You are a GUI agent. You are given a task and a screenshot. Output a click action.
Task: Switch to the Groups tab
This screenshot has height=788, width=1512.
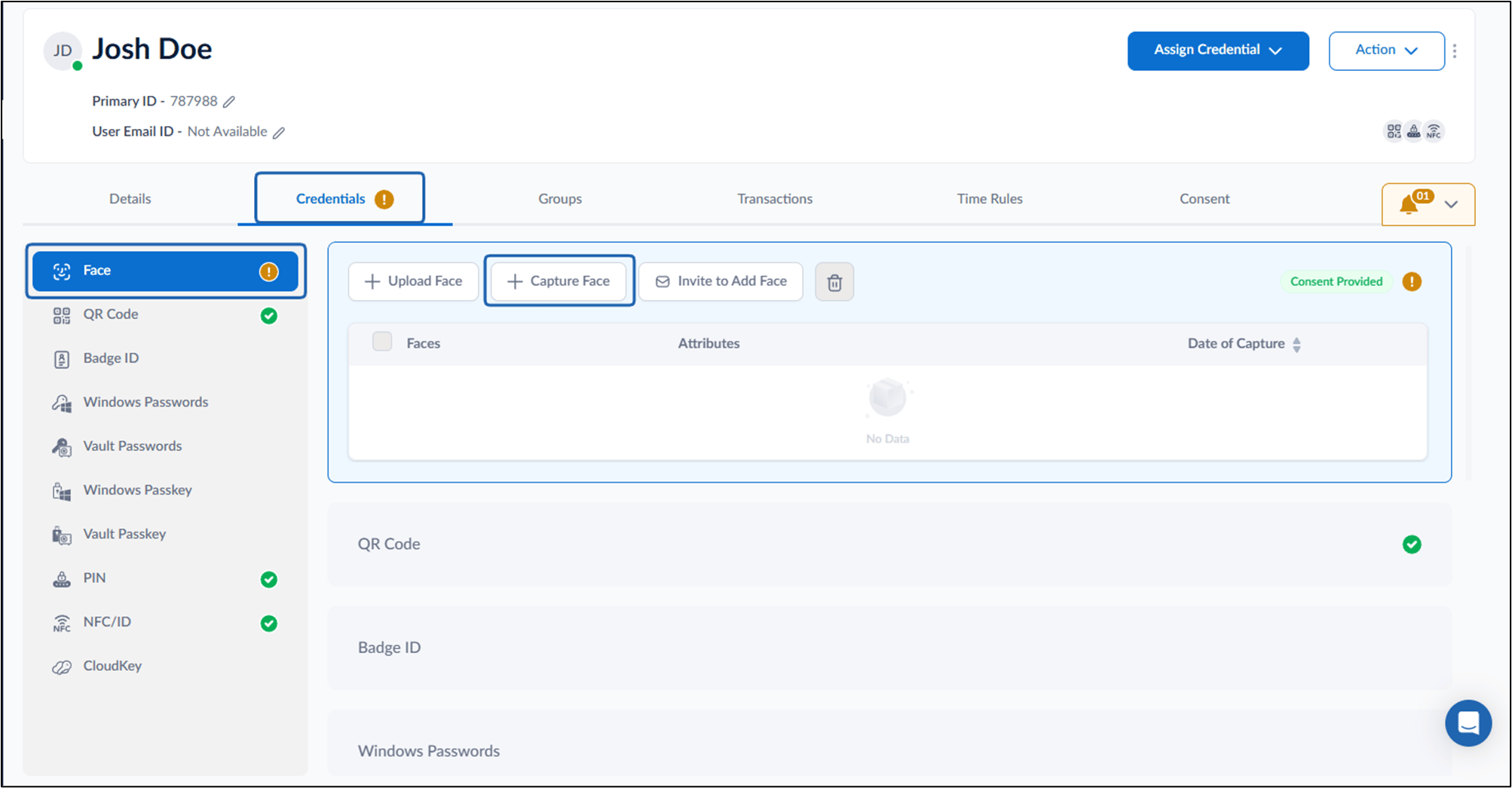(560, 199)
